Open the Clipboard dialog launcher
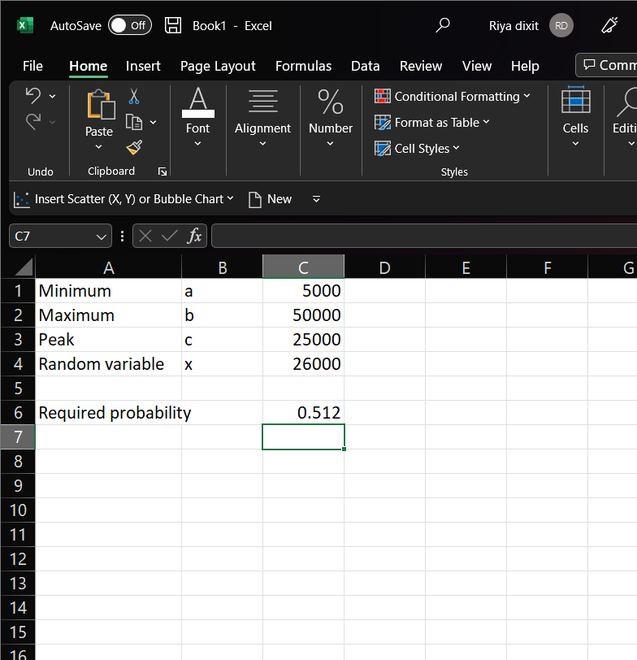Viewport: 637px width, 660px height. click(x=162, y=172)
